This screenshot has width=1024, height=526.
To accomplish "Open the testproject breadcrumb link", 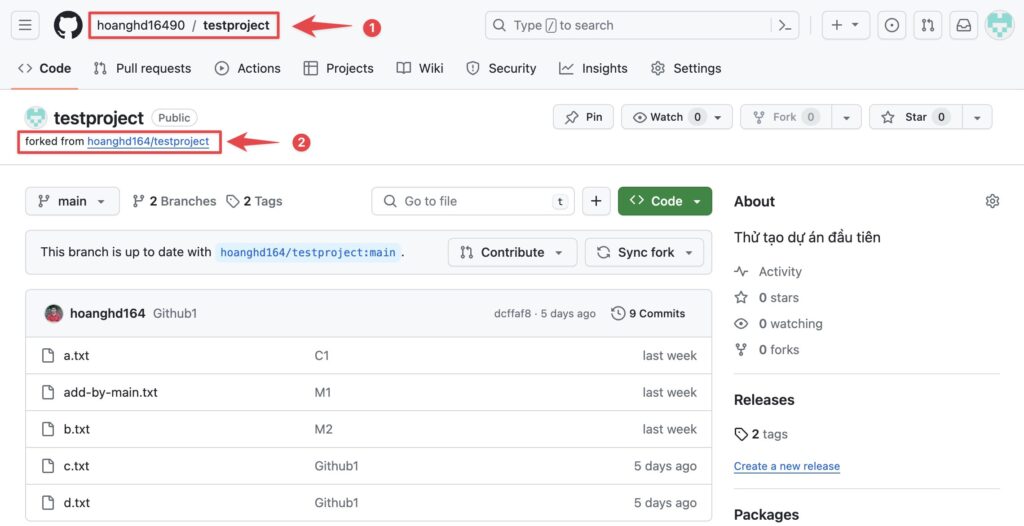I will click(236, 25).
